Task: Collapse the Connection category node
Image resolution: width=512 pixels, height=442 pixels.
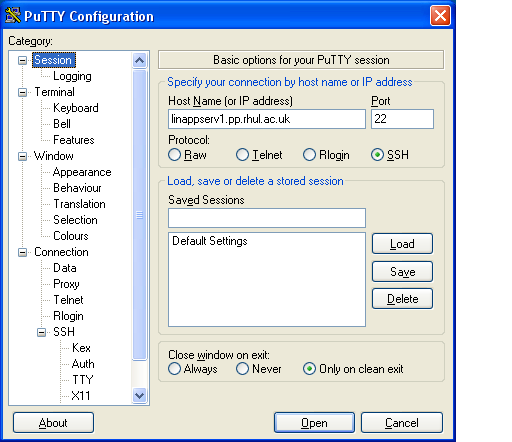Action: coord(22,252)
